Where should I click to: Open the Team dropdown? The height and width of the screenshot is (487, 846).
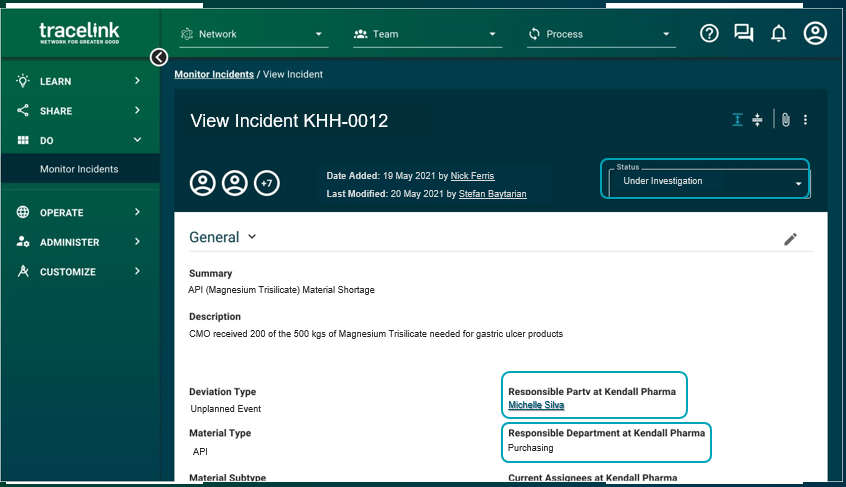click(427, 34)
